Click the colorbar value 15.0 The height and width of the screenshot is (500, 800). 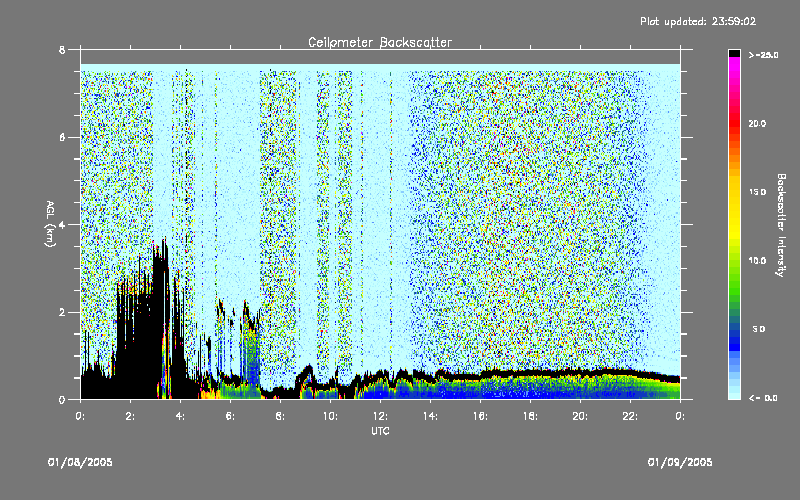(757, 192)
